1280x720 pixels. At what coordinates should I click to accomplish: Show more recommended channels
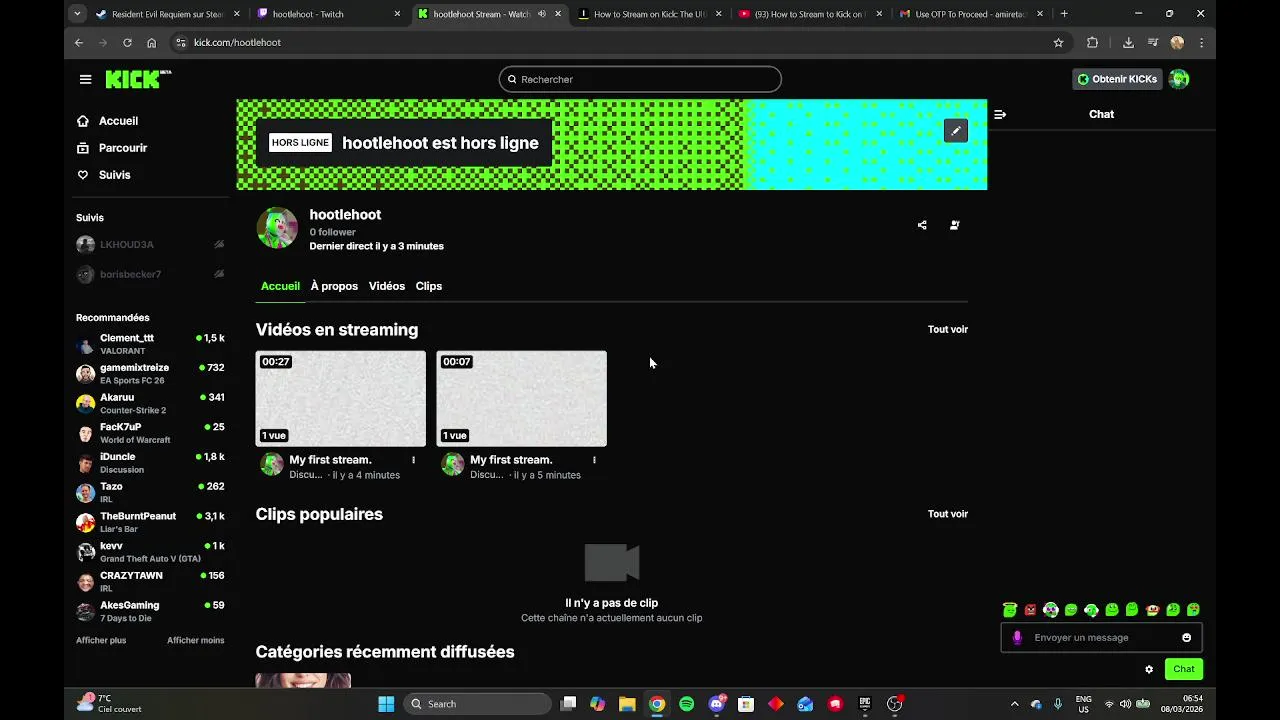point(101,640)
